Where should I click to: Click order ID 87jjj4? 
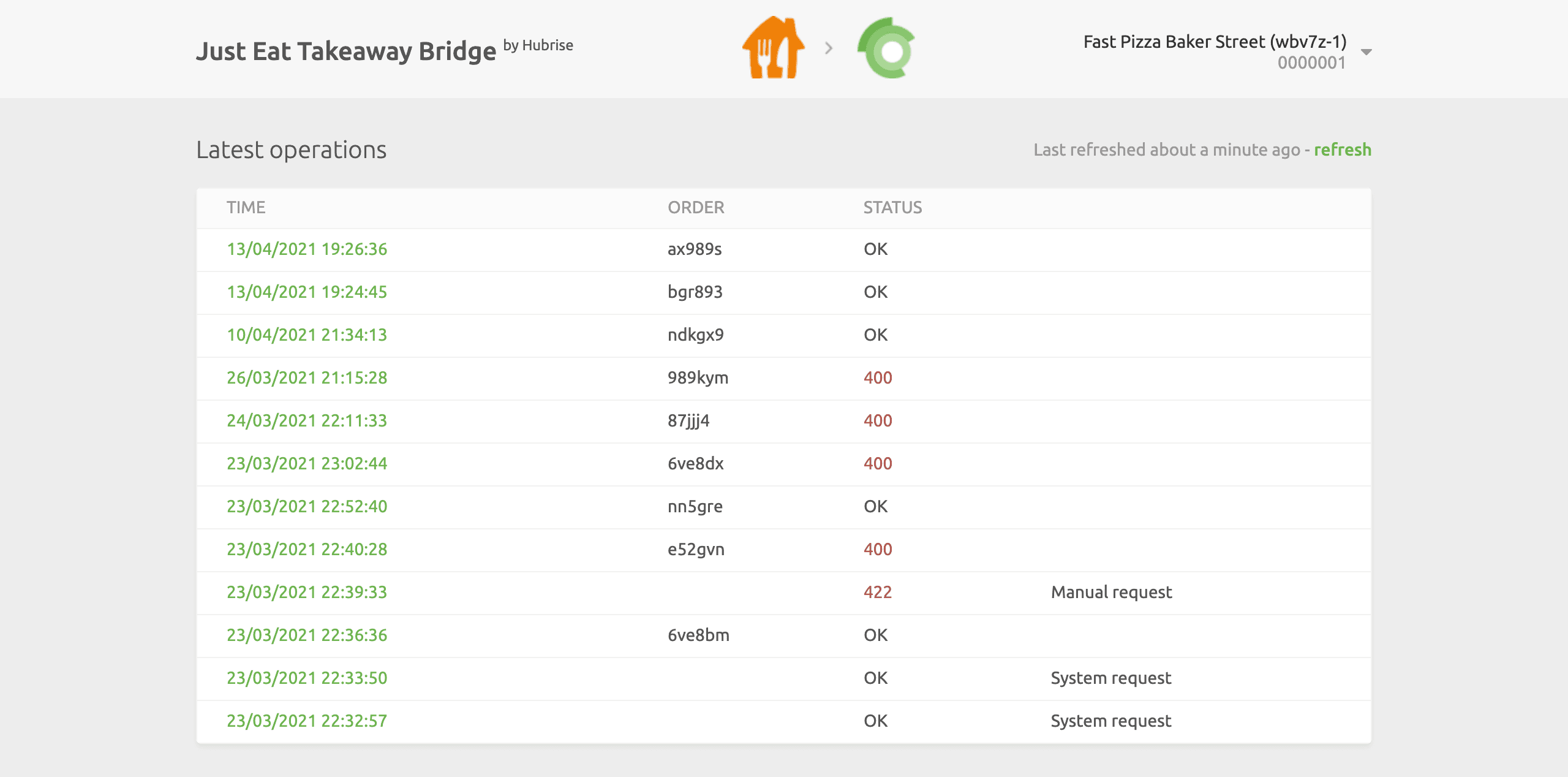point(688,420)
